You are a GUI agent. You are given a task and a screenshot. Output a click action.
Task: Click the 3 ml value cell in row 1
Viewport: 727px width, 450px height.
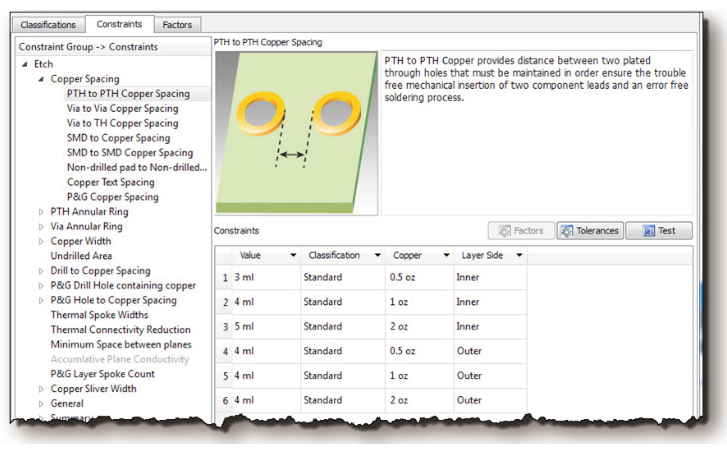point(265,277)
